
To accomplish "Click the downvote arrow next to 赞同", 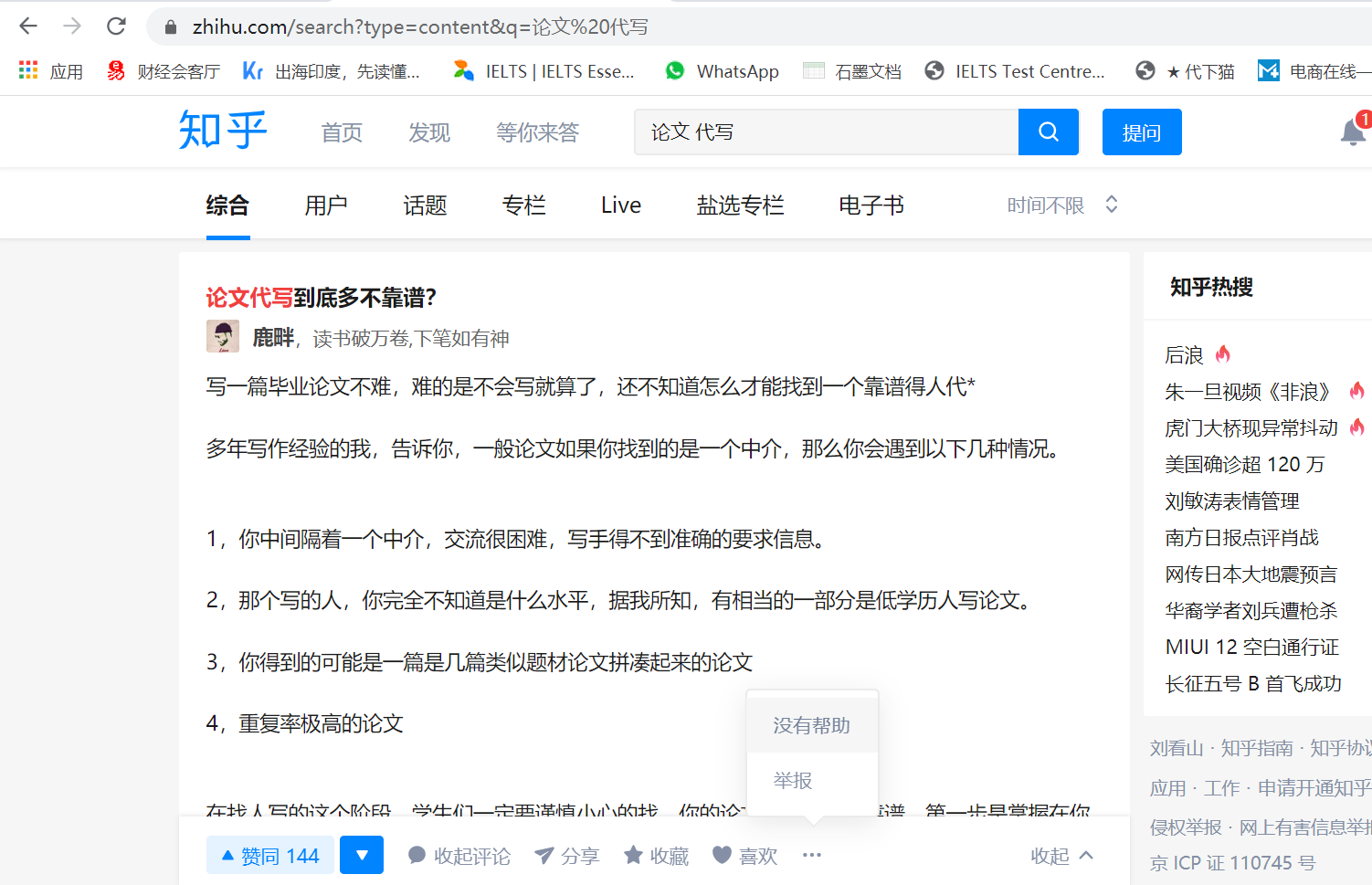I will [x=362, y=855].
